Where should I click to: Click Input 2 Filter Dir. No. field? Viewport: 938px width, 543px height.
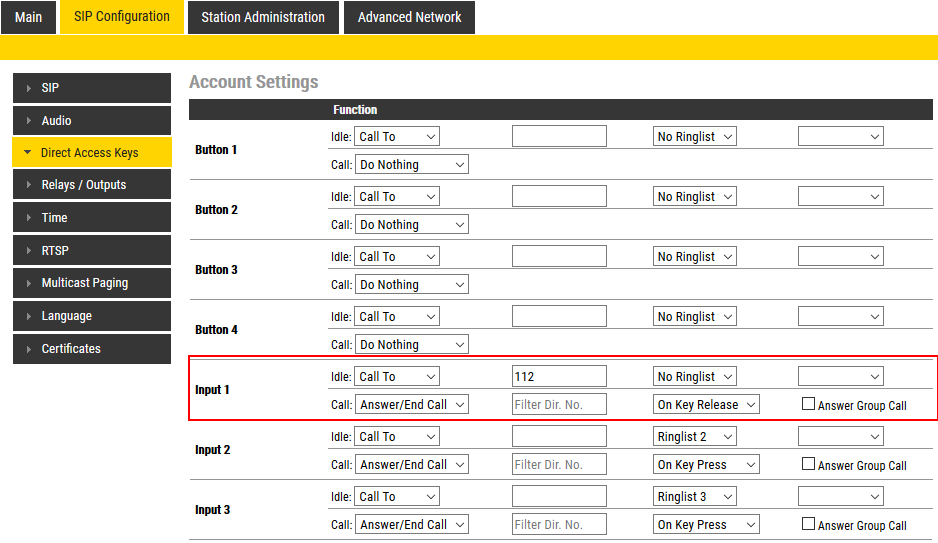tap(559, 465)
